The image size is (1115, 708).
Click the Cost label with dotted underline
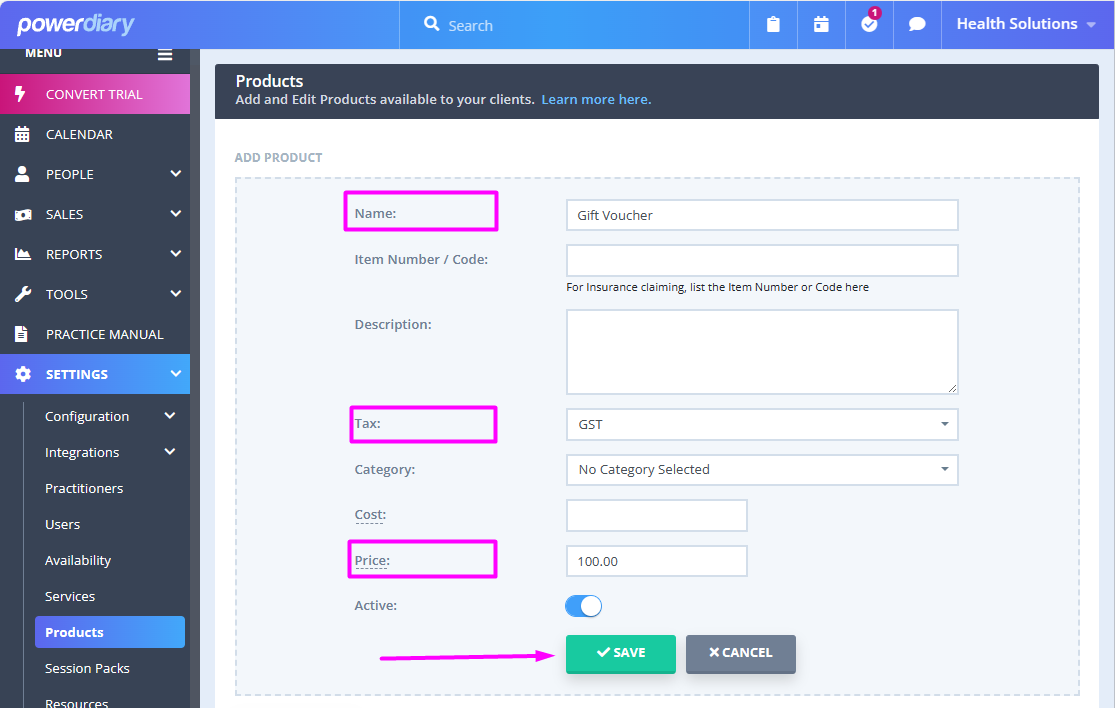[370, 515]
